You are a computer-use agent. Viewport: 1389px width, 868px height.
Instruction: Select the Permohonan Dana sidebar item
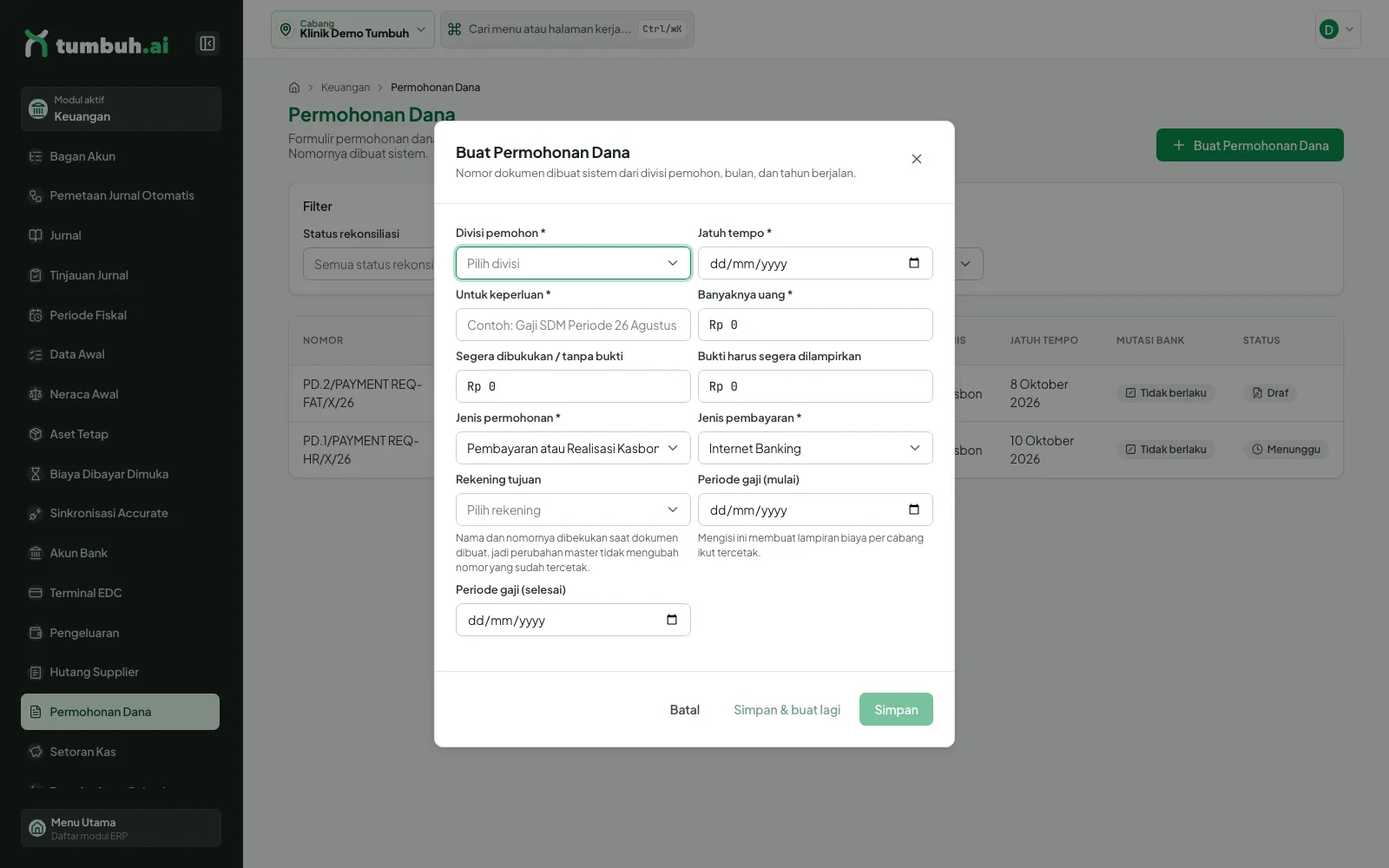[121, 712]
